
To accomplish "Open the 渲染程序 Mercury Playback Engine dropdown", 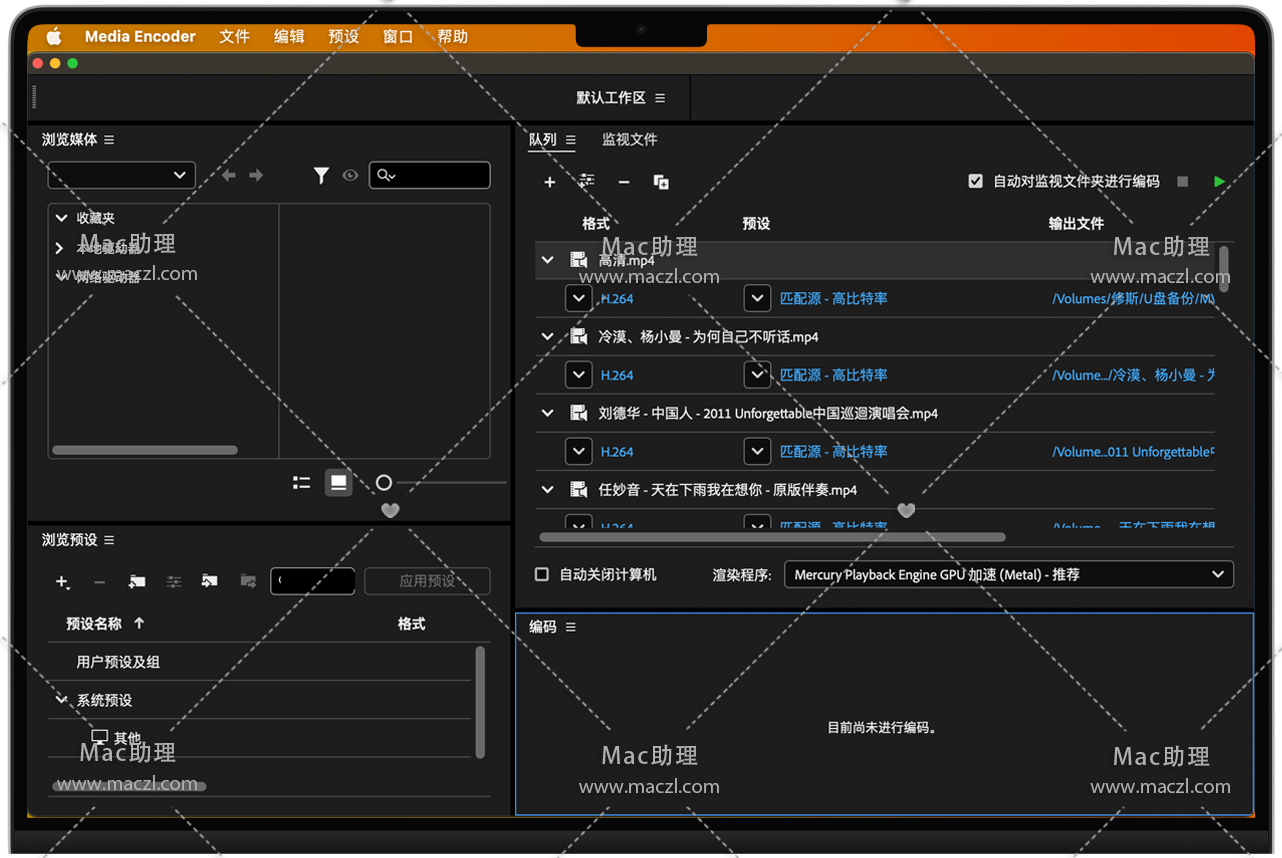I will tap(1008, 574).
